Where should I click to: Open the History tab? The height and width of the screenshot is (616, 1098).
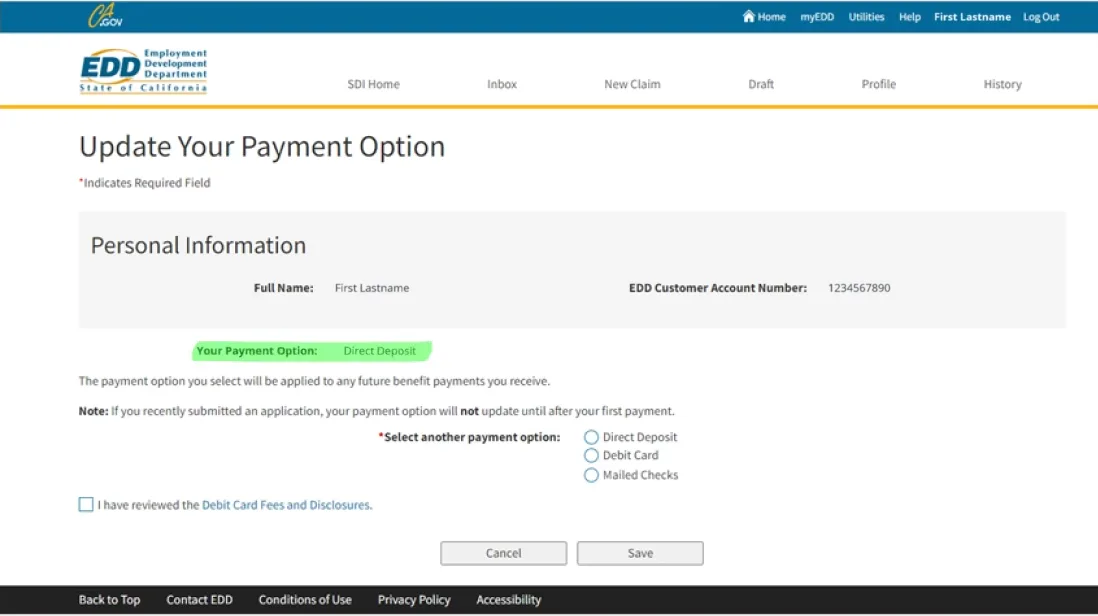(1002, 84)
